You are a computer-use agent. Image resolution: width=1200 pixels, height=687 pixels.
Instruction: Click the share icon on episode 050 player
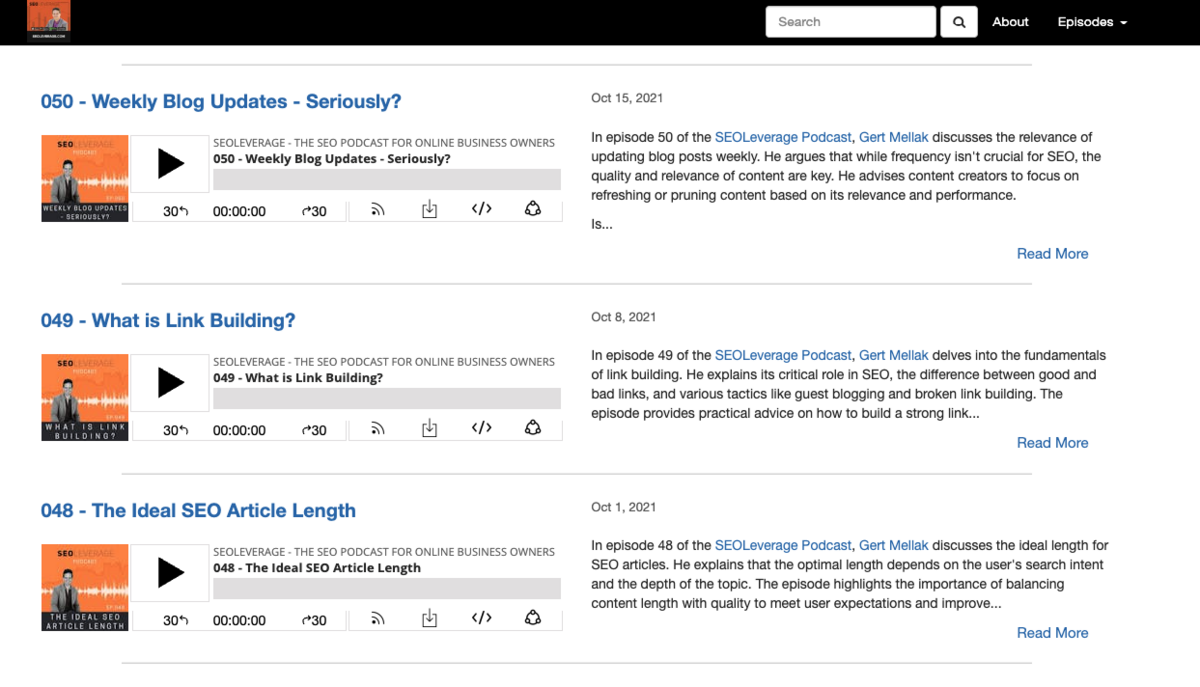click(x=533, y=208)
